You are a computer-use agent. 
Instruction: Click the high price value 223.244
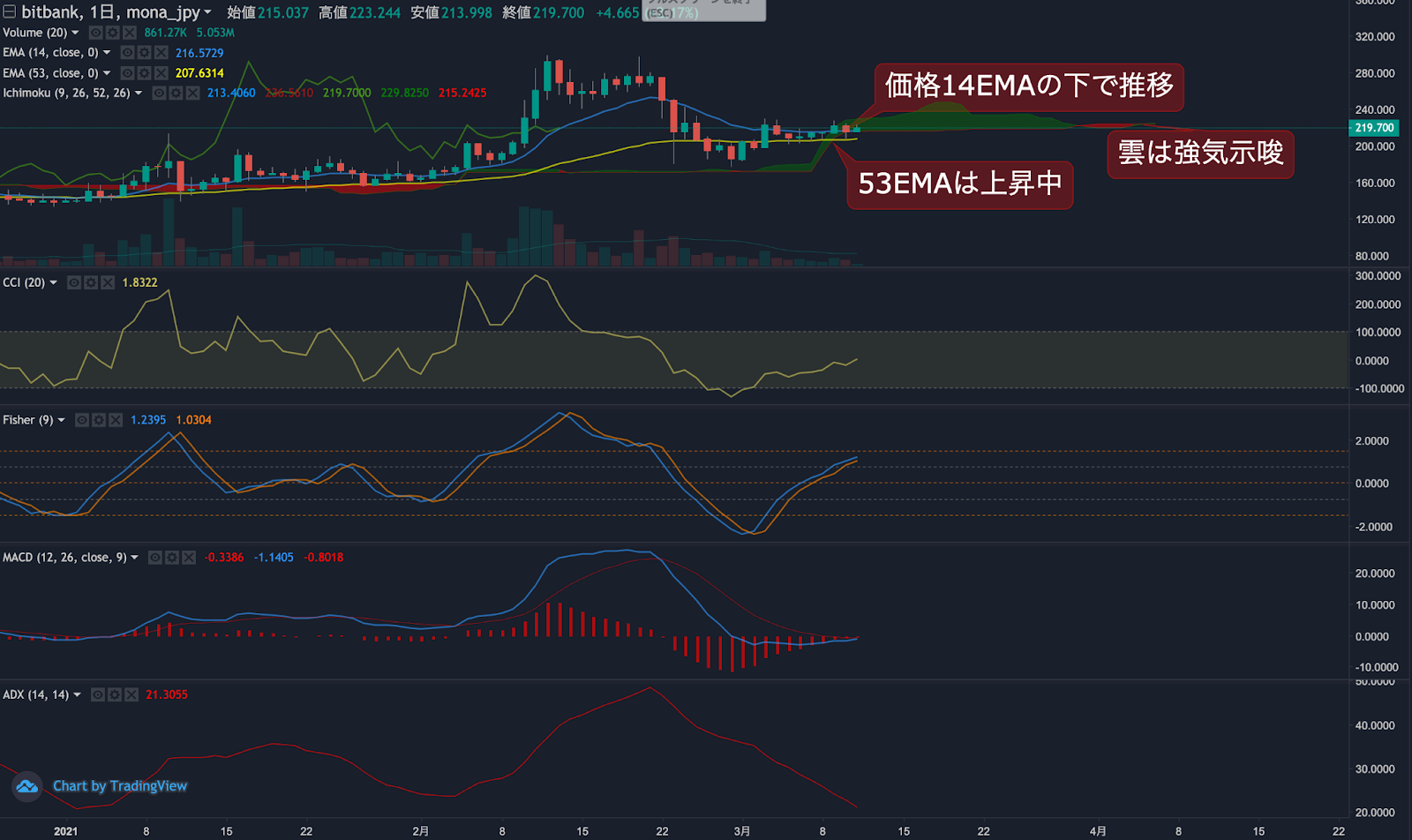click(x=375, y=13)
